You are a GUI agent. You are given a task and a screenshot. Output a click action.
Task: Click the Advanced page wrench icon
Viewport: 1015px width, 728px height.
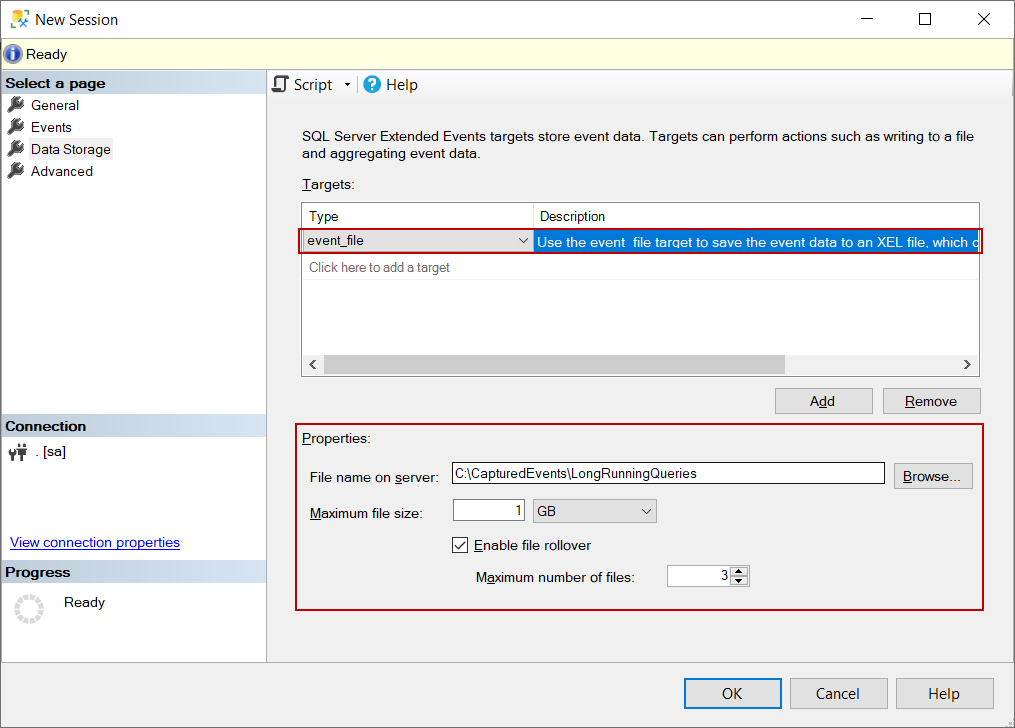pyautogui.click(x=16, y=171)
